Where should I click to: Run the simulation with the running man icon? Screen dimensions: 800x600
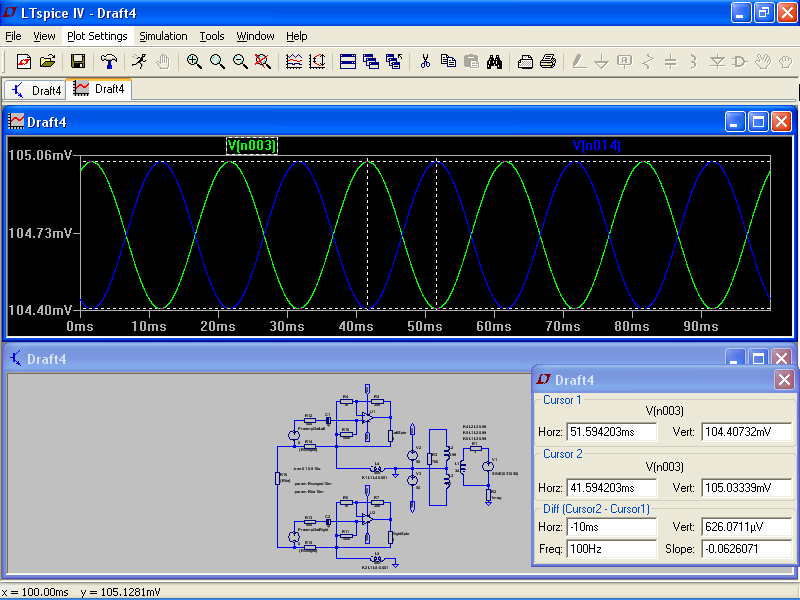[139, 62]
